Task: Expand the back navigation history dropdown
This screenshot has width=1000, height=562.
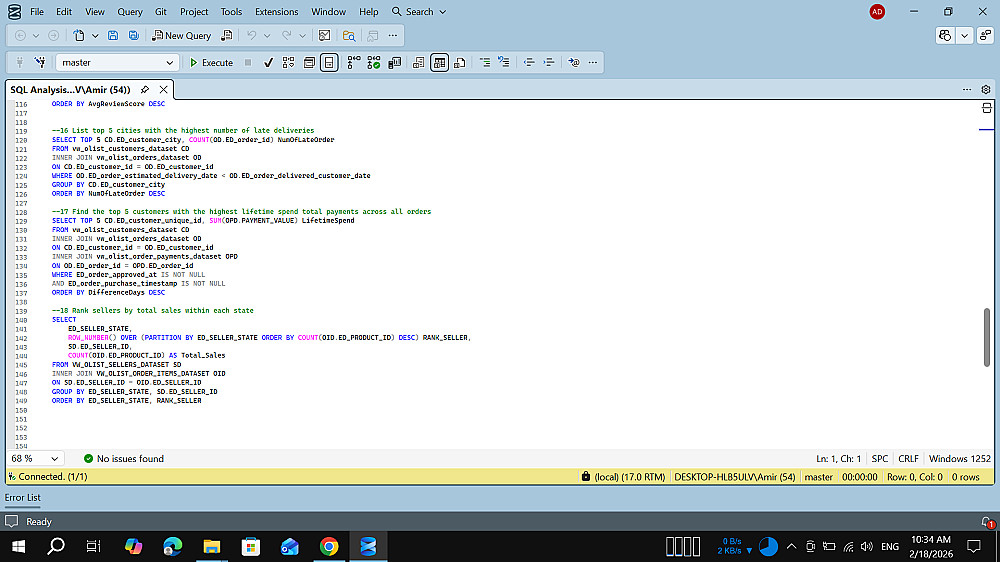Action: [x=36, y=36]
